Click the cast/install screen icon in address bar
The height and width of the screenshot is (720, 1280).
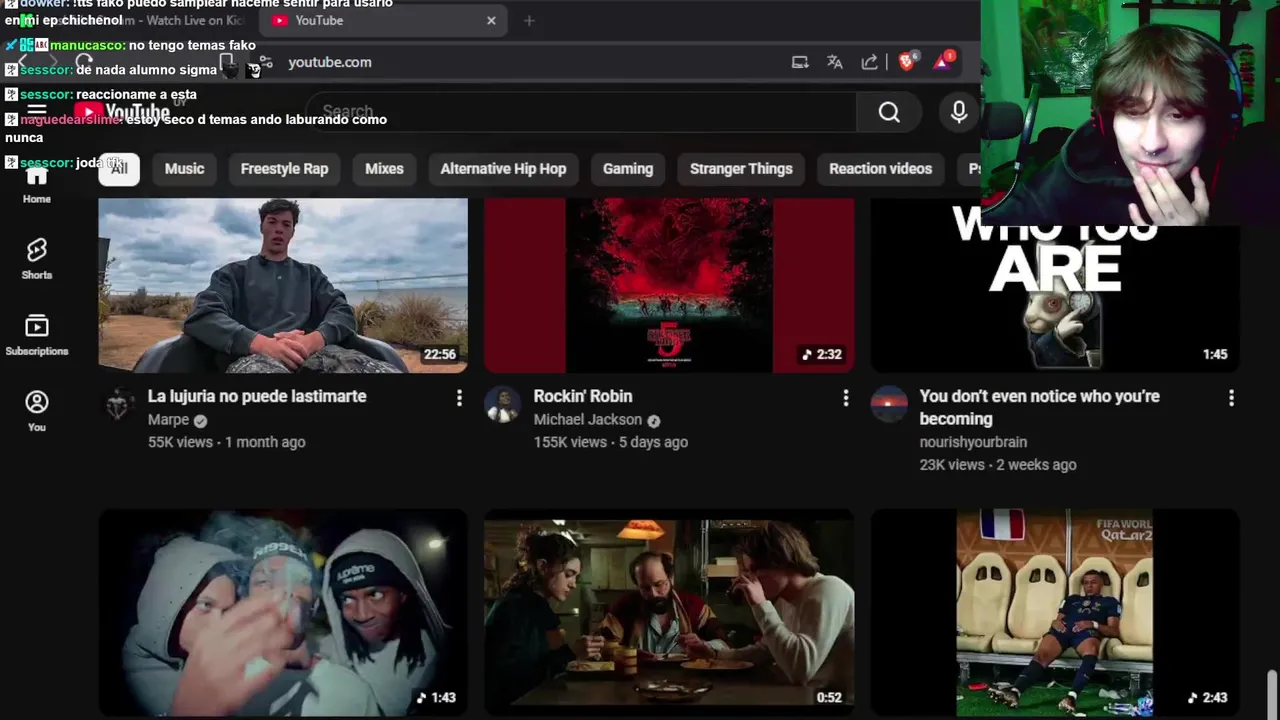pos(800,62)
